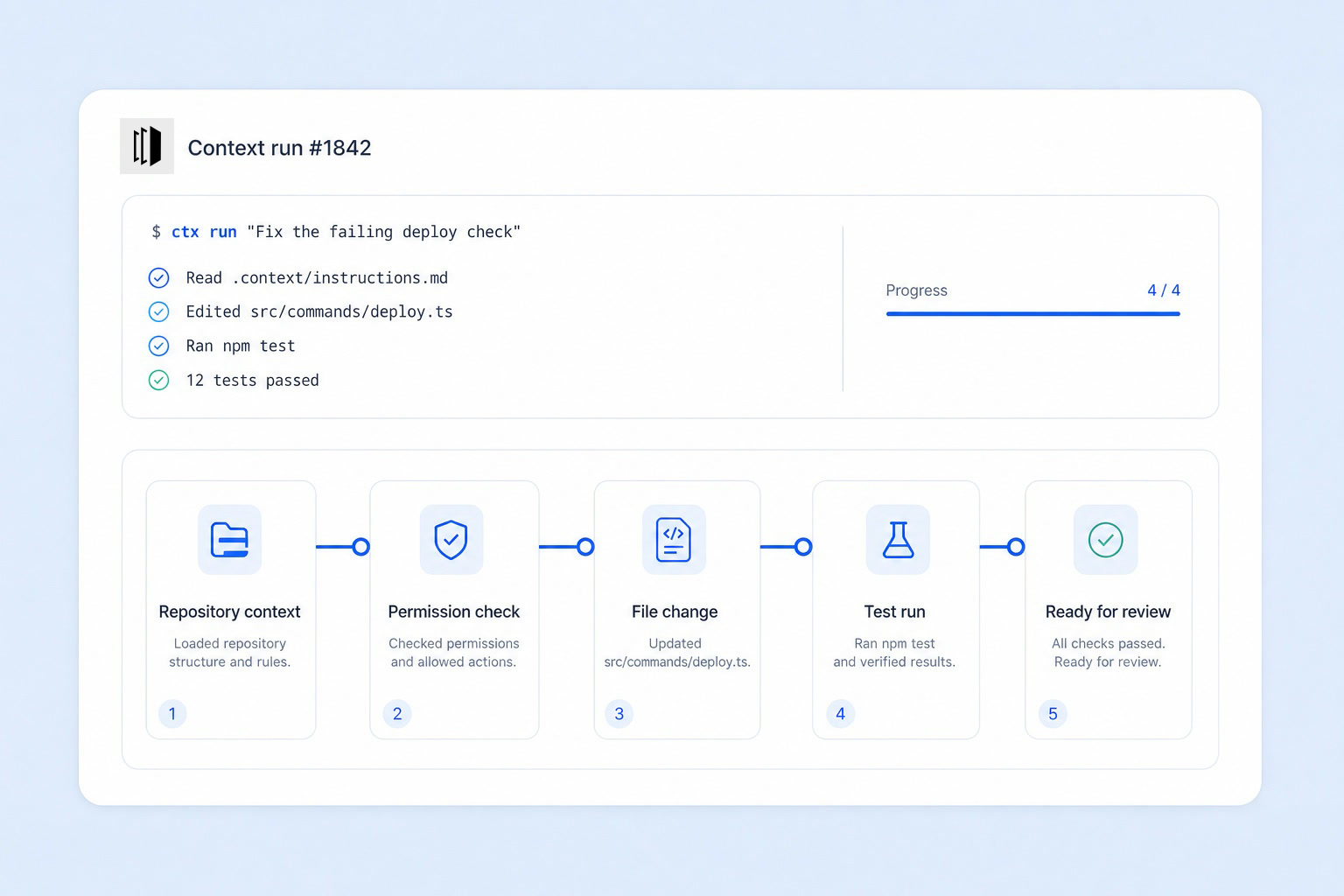Select the 12 tests passed line

[x=252, y=380]
